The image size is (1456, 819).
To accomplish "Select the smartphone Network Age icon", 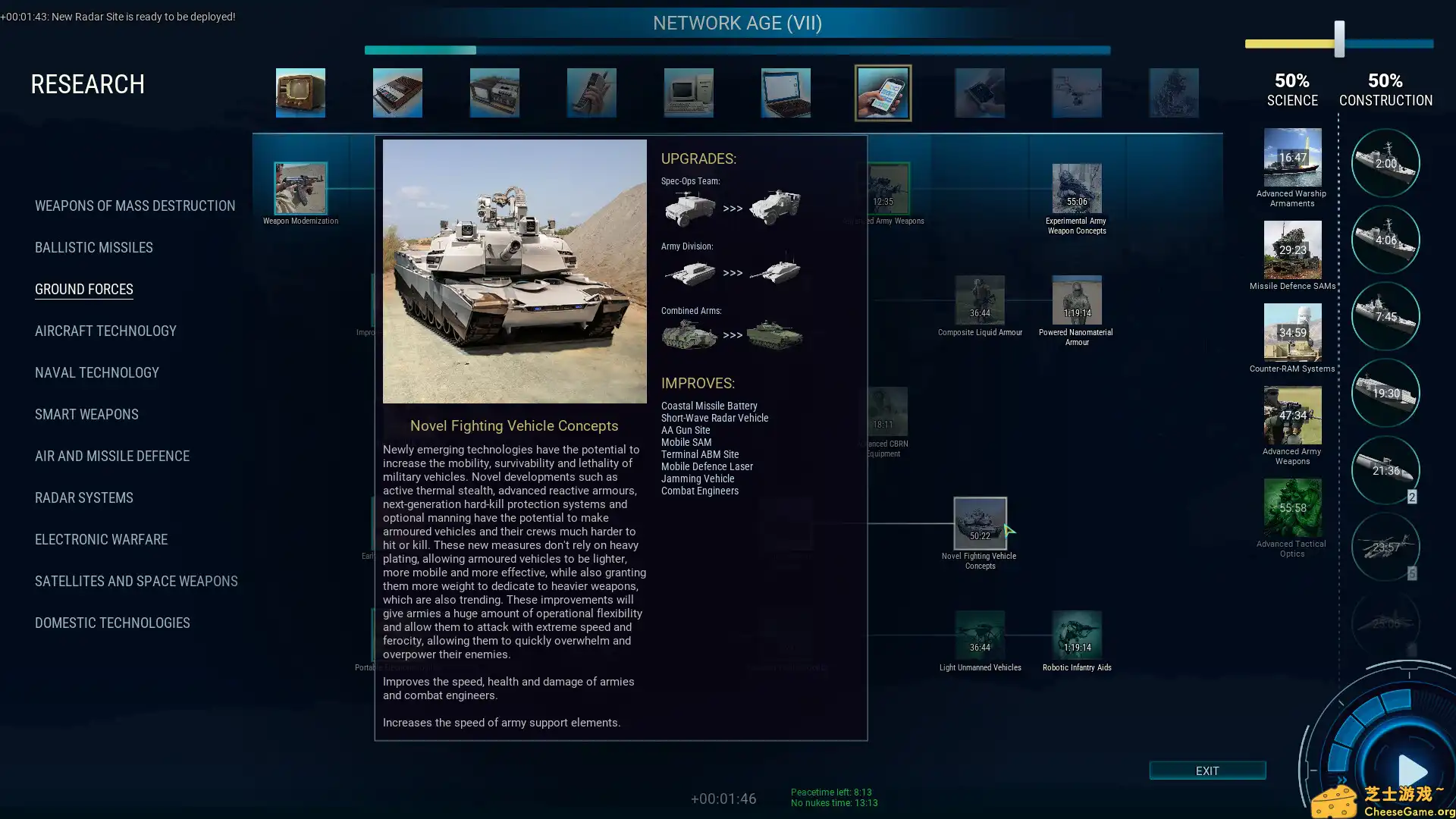I will point(883,93).
